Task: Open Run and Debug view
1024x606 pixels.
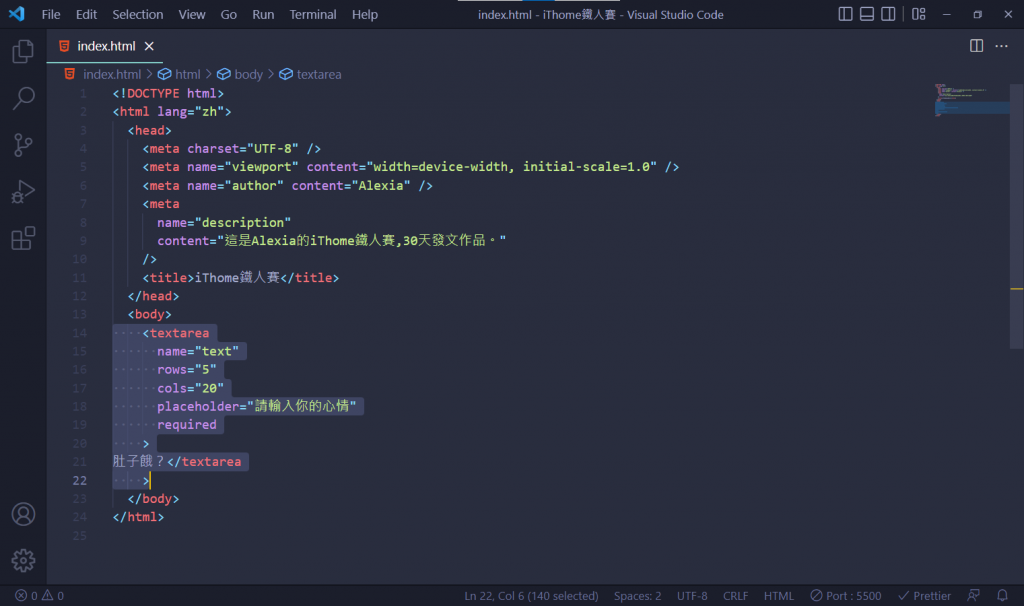Action: coord(23,192)
